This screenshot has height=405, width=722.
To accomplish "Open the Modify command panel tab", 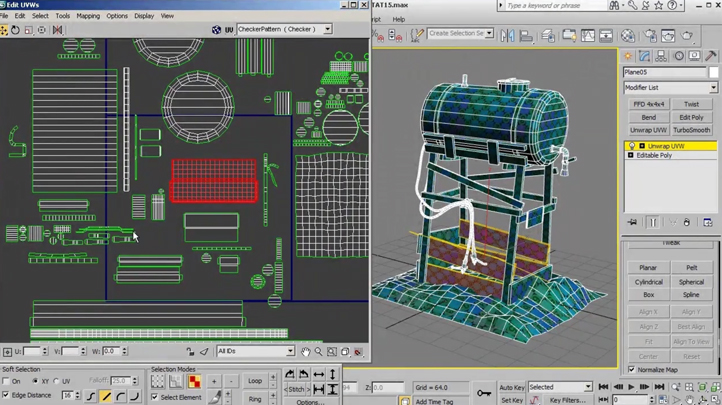I will pyautogui.click(x=644, y=56).
